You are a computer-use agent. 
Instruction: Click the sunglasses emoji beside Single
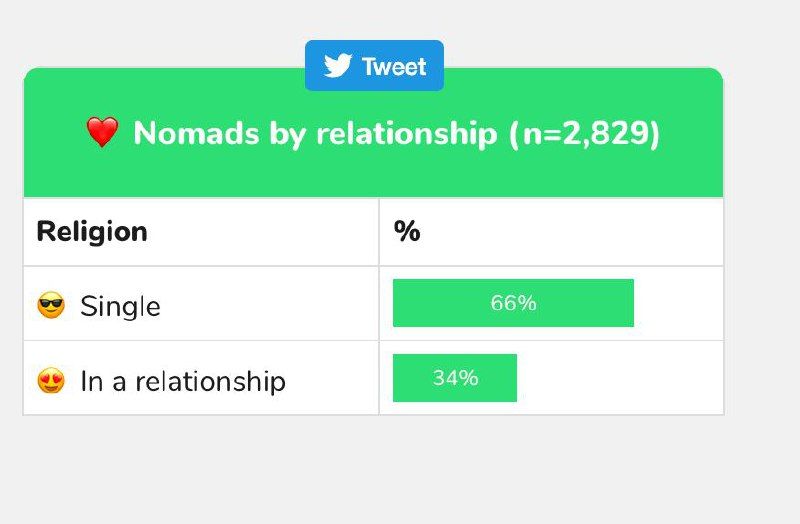[x=51, y=306]
